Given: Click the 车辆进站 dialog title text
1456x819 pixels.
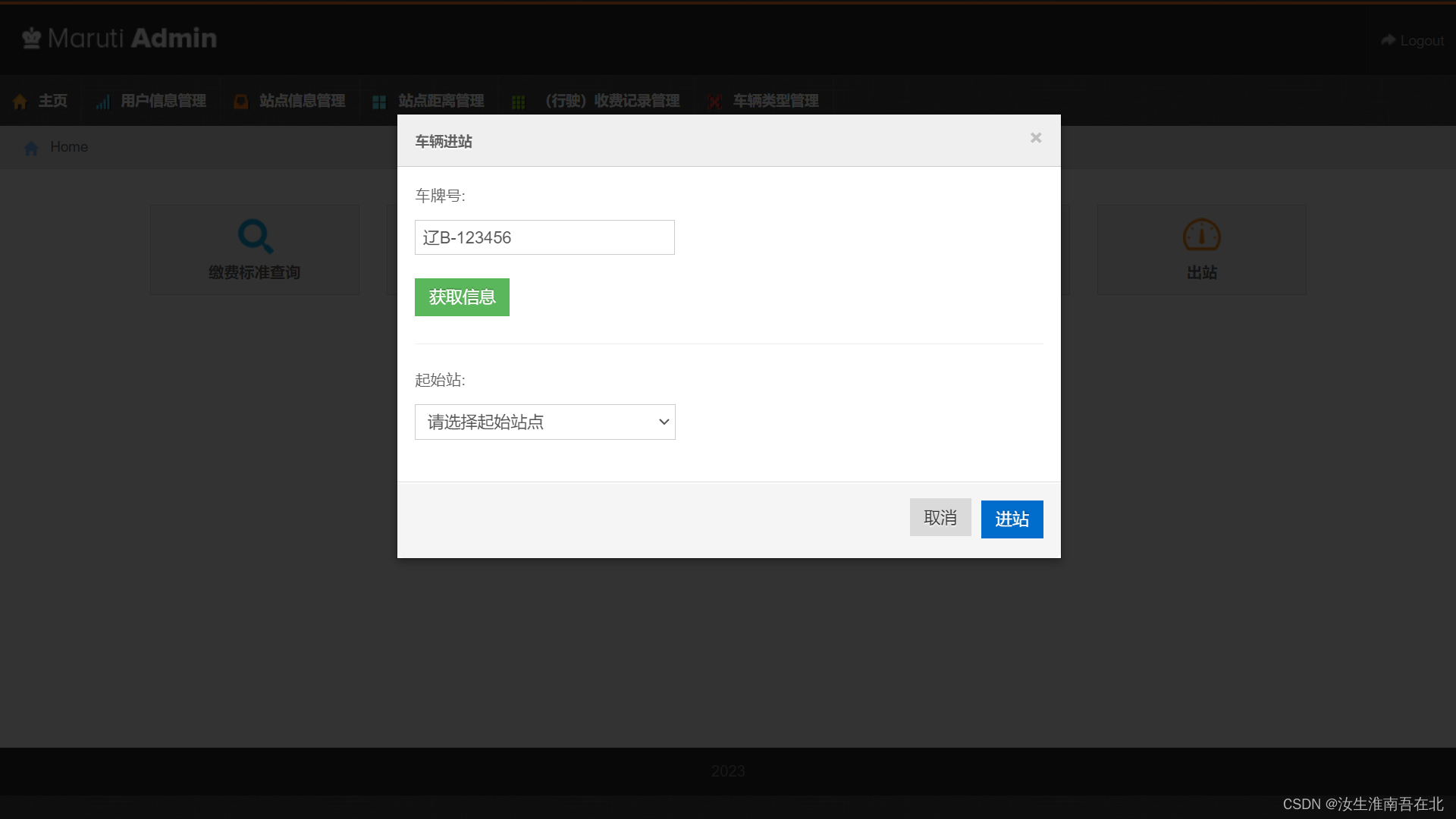Looking at the screenshot, I should click(444, 141).
